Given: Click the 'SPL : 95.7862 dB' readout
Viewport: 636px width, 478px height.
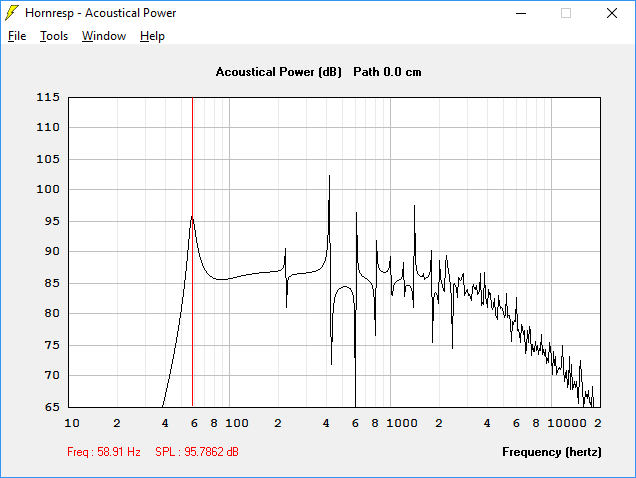Looking at the screenshot, I should pyautogui.click(x=197, y=452).
